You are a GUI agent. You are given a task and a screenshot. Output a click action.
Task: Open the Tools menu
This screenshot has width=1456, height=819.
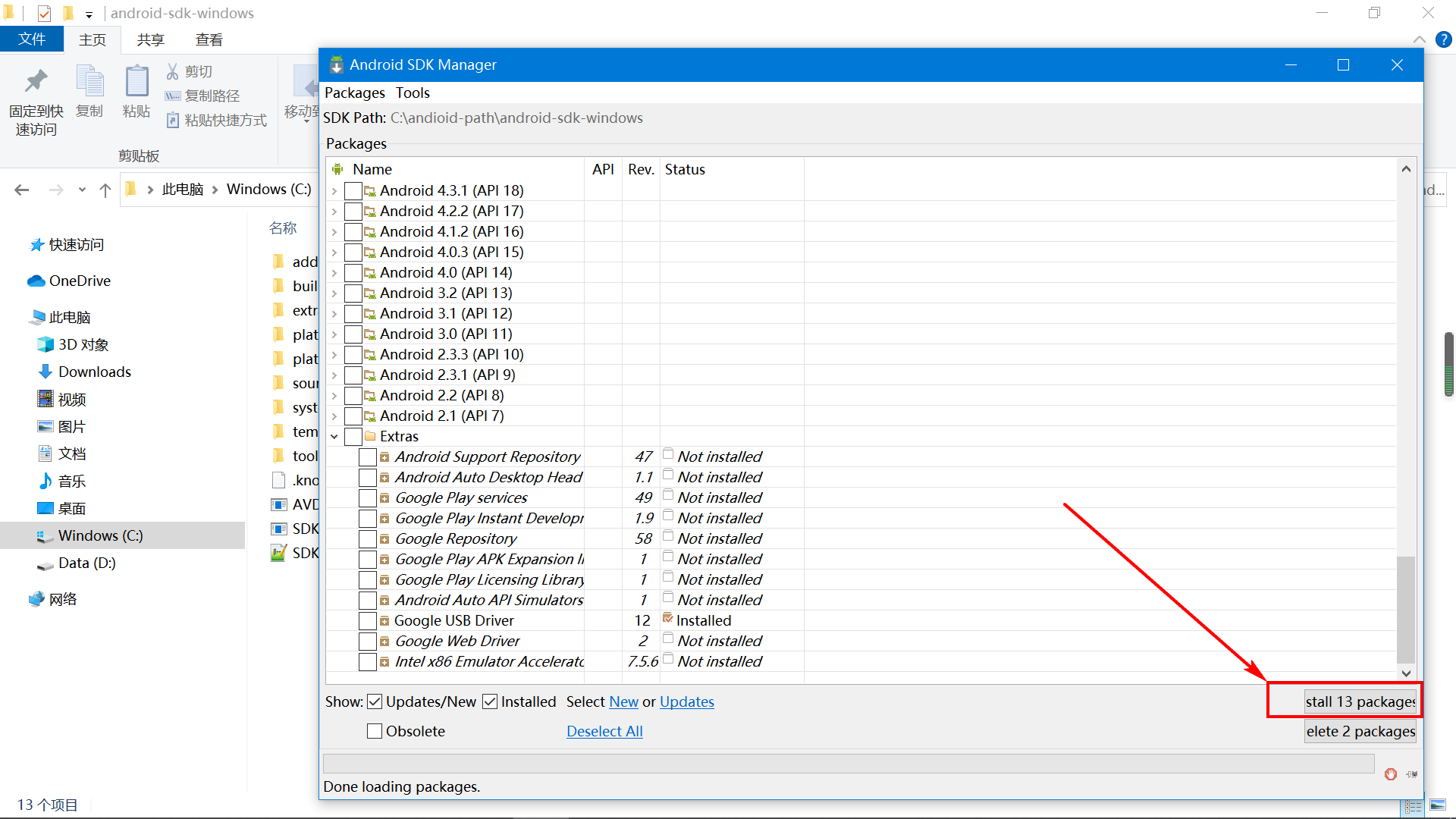[x=413, y=93]
